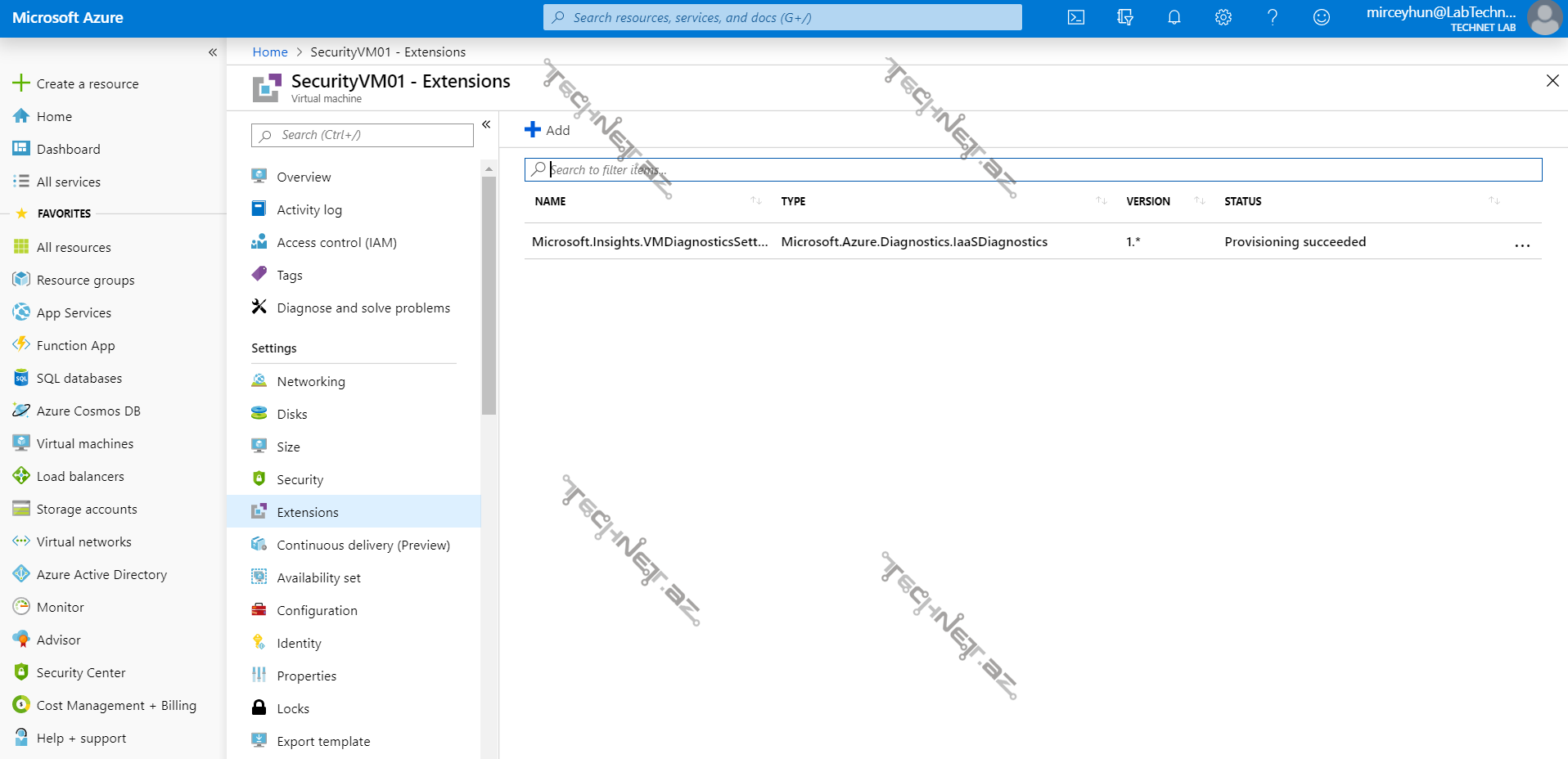Sort the extensions by TYPE column
1568x759 pixels.
[1101, 201]
